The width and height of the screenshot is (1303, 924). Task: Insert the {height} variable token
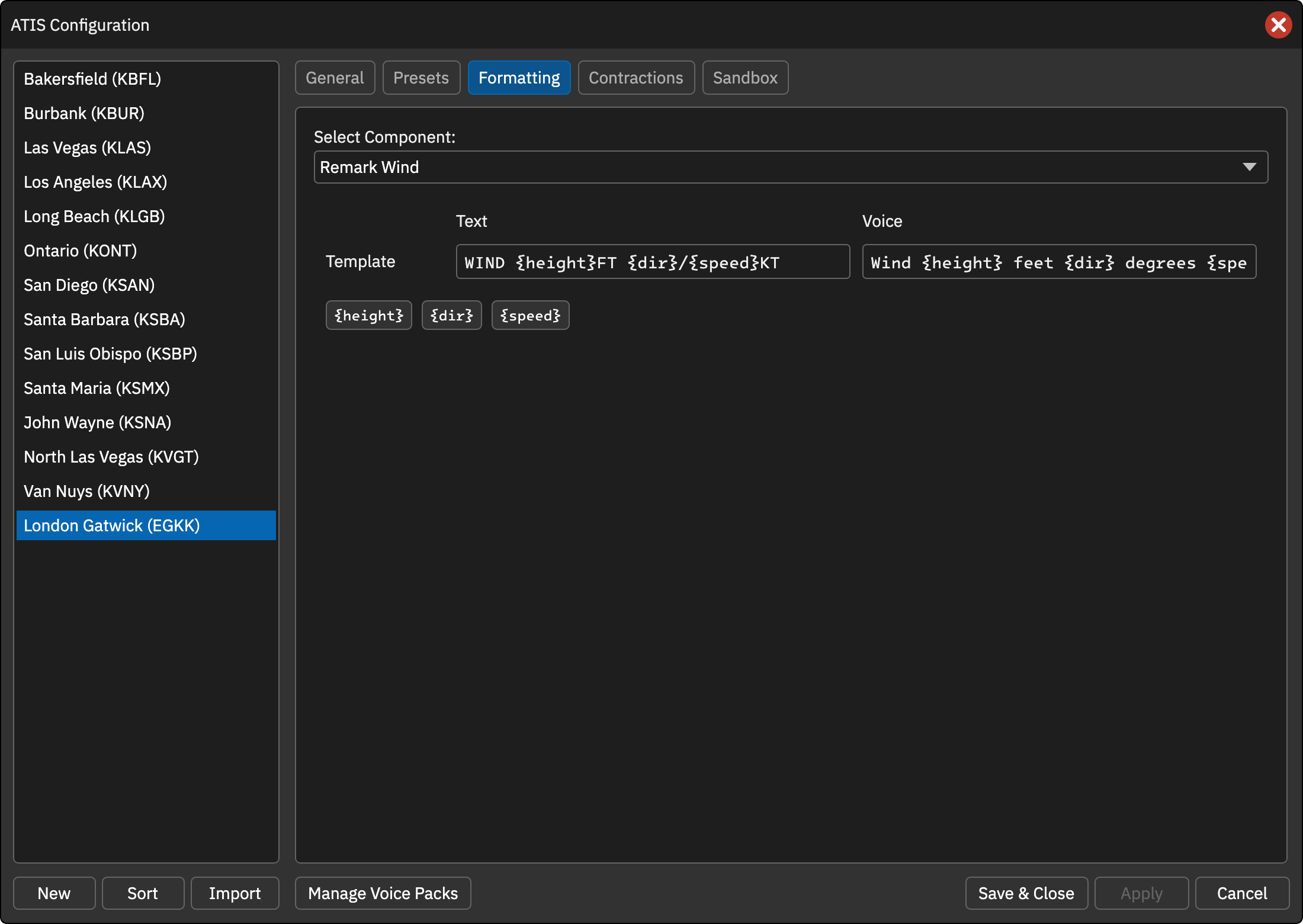pyautogui.click(x=368, y=315)
